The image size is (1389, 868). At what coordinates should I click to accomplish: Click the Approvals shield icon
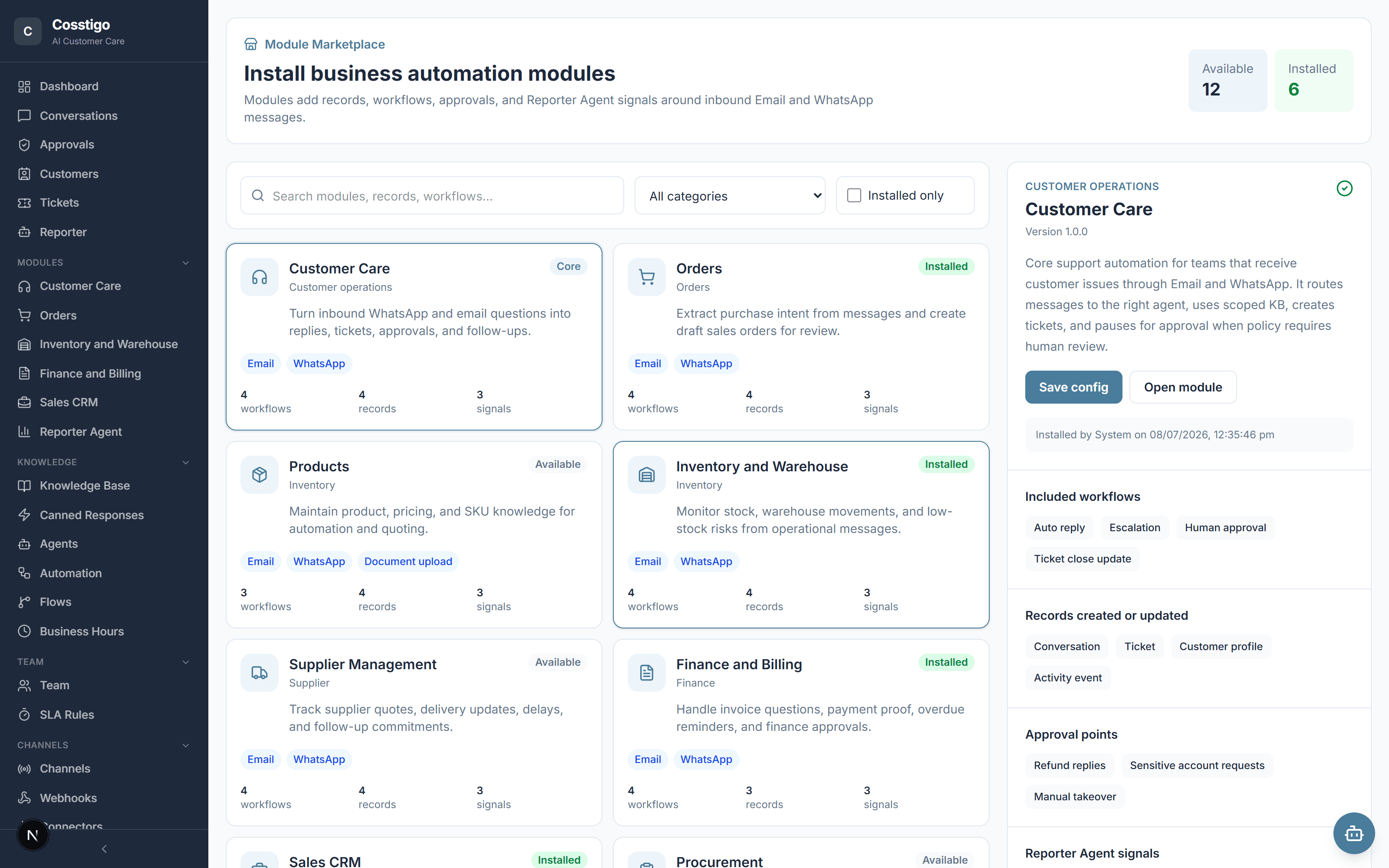24,145
